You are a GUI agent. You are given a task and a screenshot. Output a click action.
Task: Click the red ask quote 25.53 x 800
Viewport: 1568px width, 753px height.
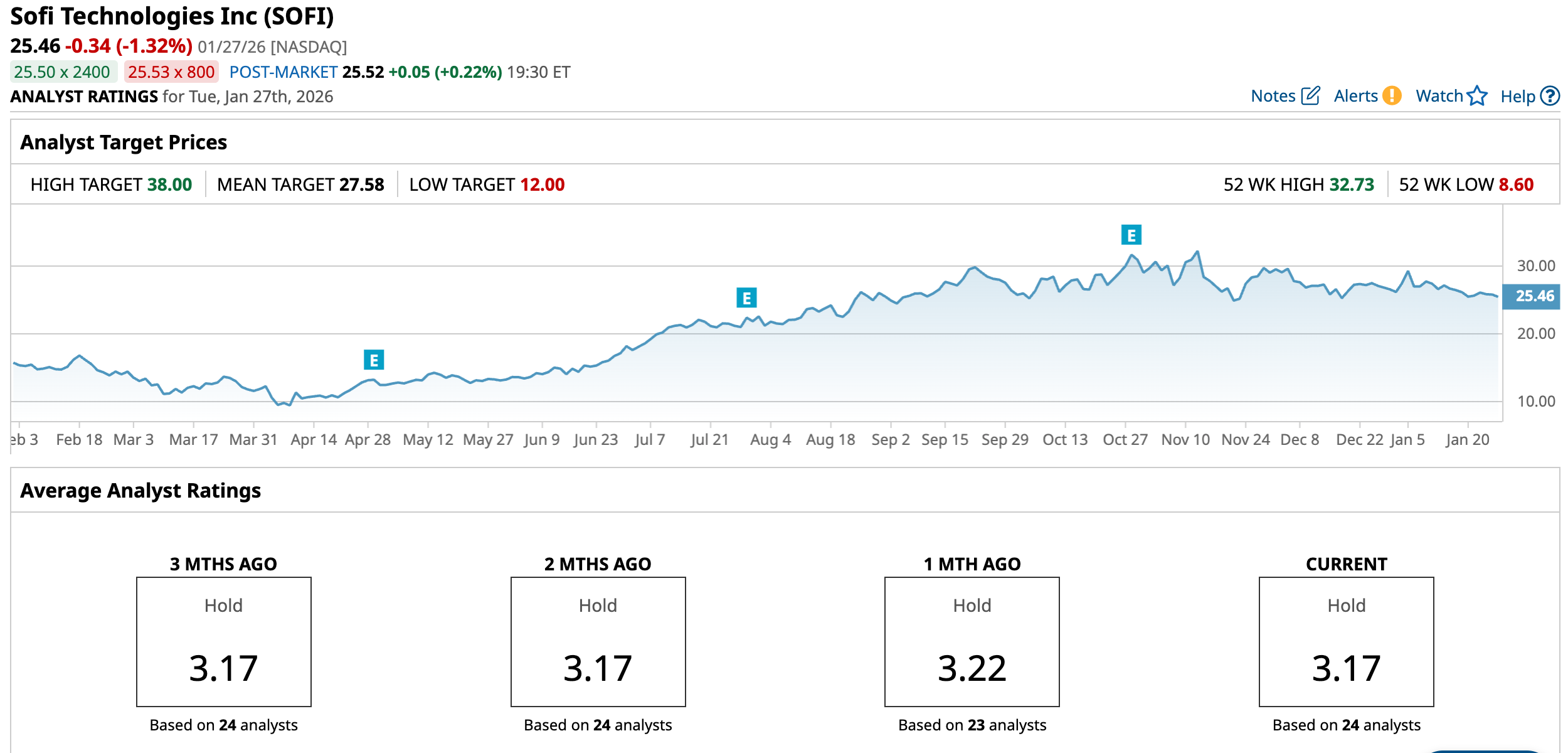171,72
